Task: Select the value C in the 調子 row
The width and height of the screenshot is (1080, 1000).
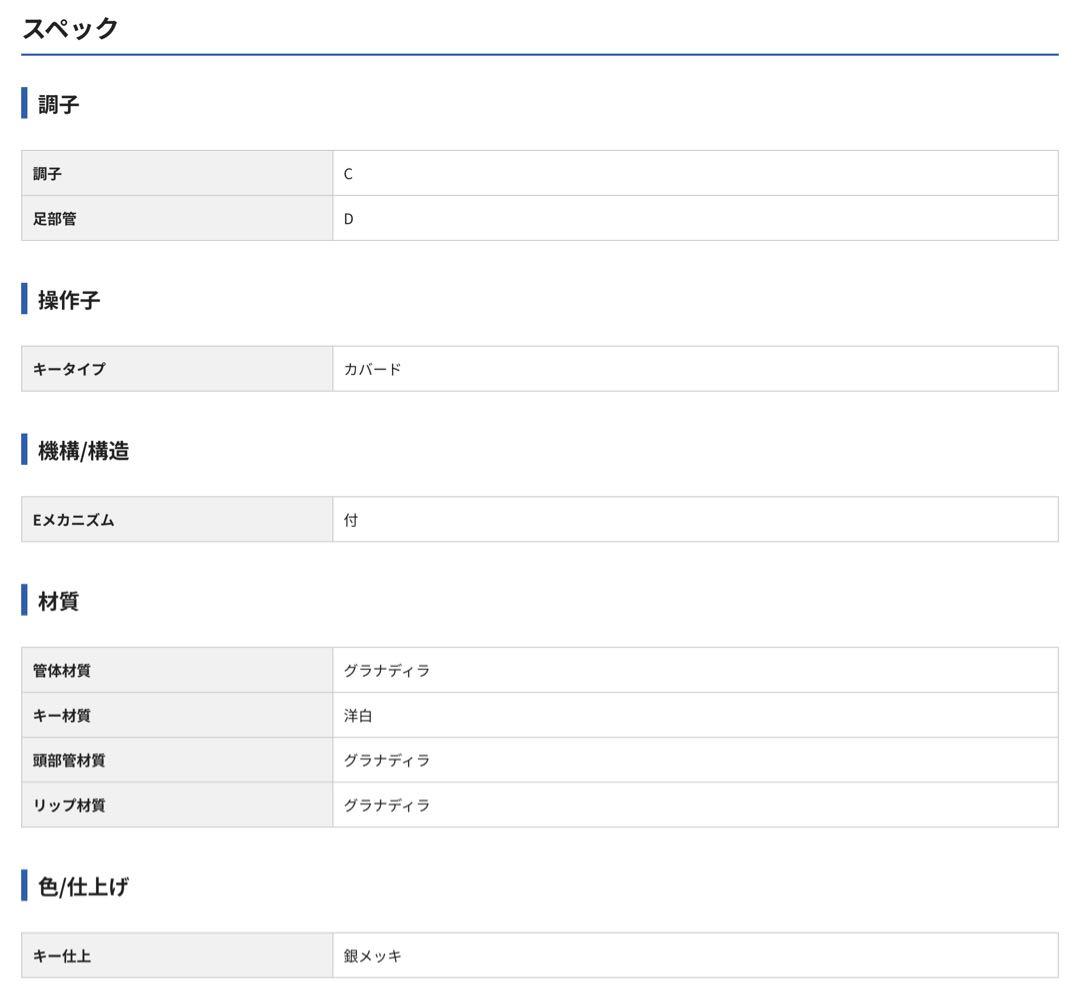Action: [348, 174]
